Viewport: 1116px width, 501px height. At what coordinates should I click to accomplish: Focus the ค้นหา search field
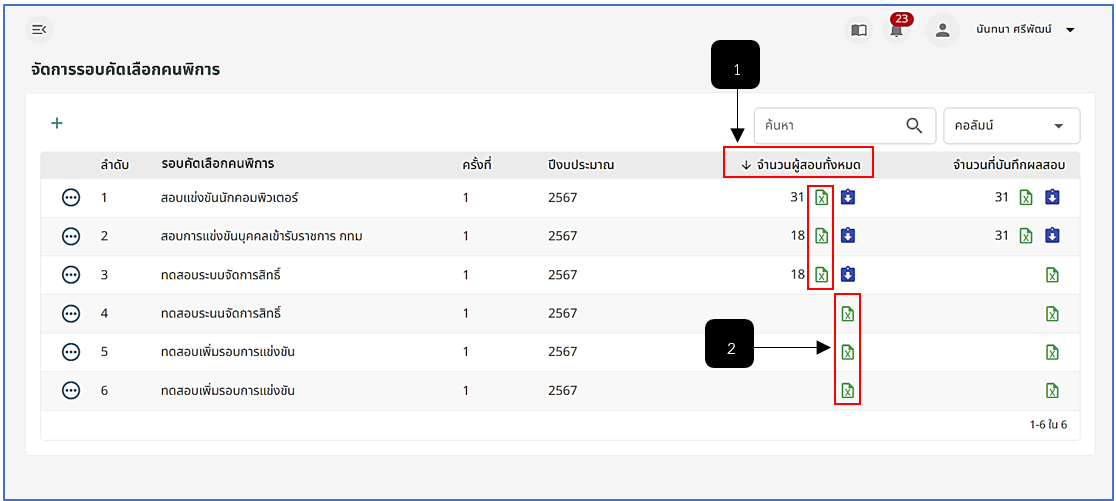[829, 125]
